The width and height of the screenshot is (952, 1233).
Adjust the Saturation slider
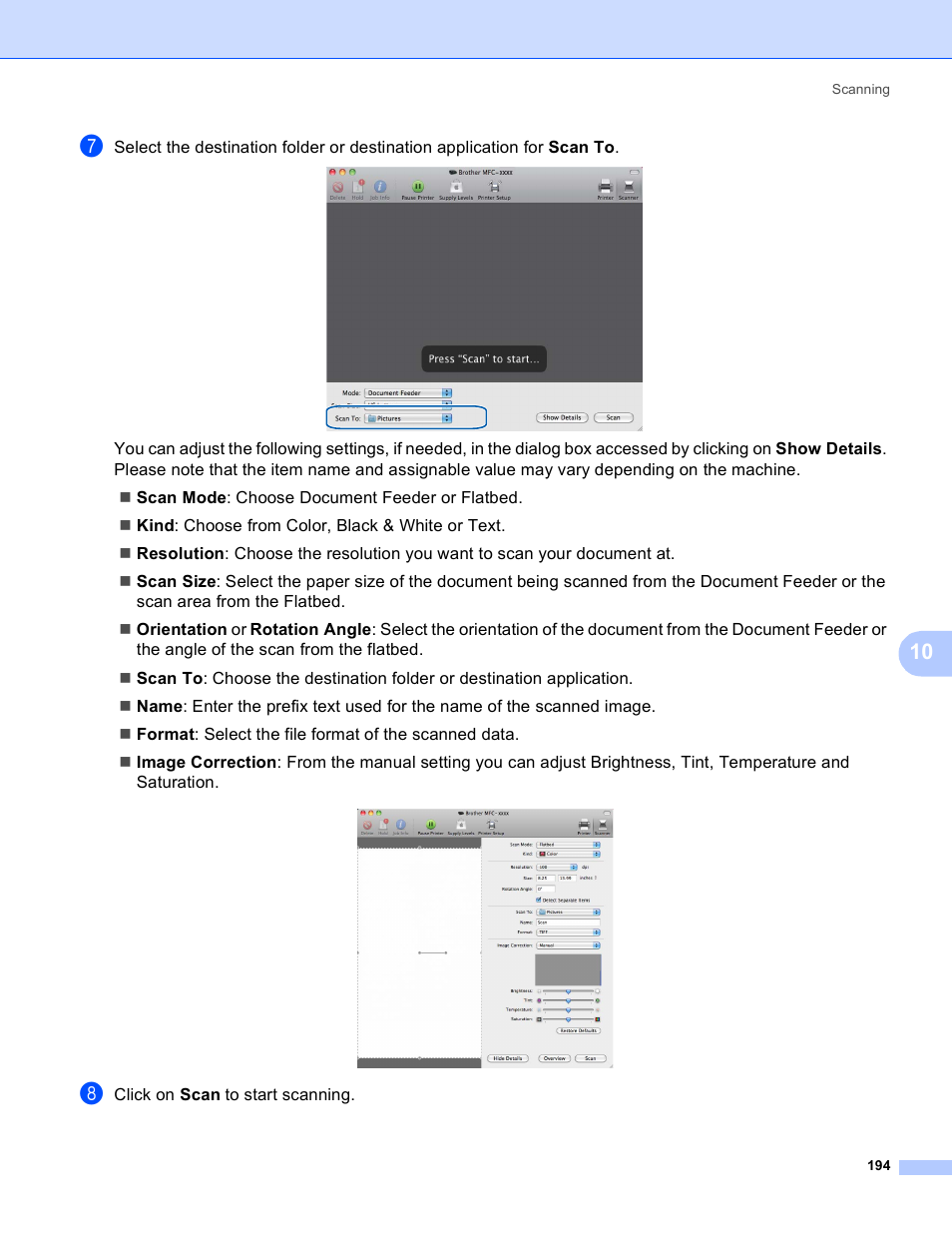click(568, 1019)
